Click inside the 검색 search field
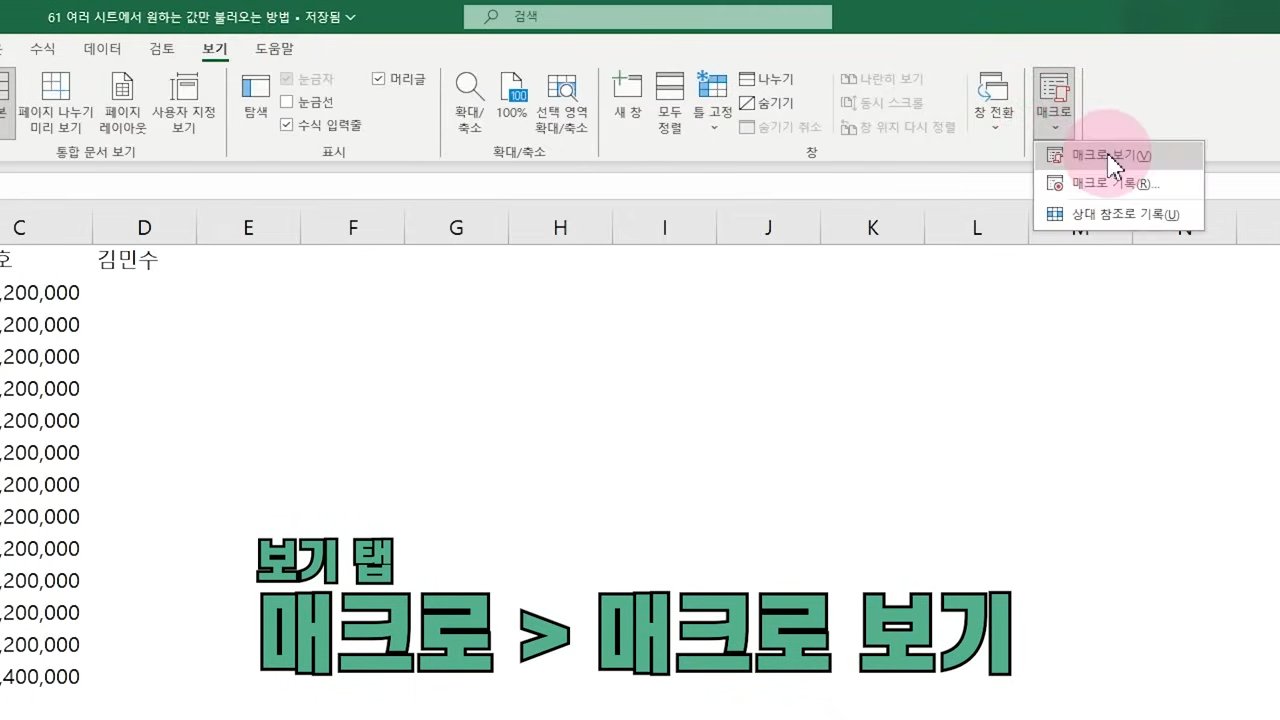The height and width of the screenshot is (720, 1280). click(x=647, y=16)
